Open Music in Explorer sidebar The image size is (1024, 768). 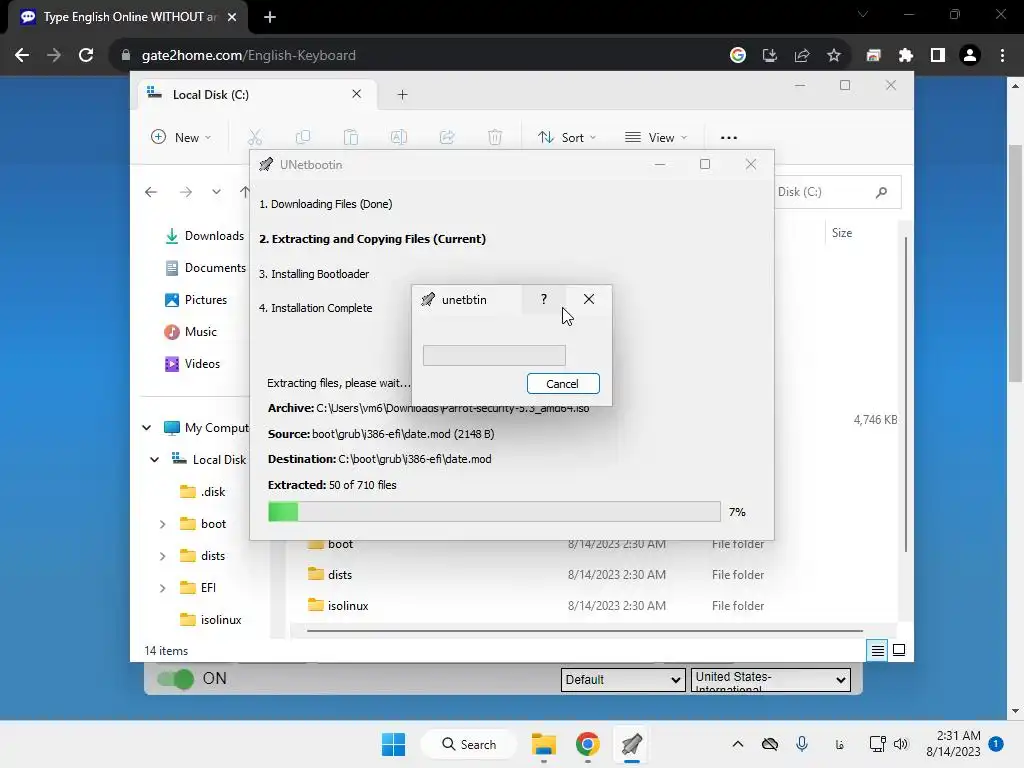pos(190,332)
